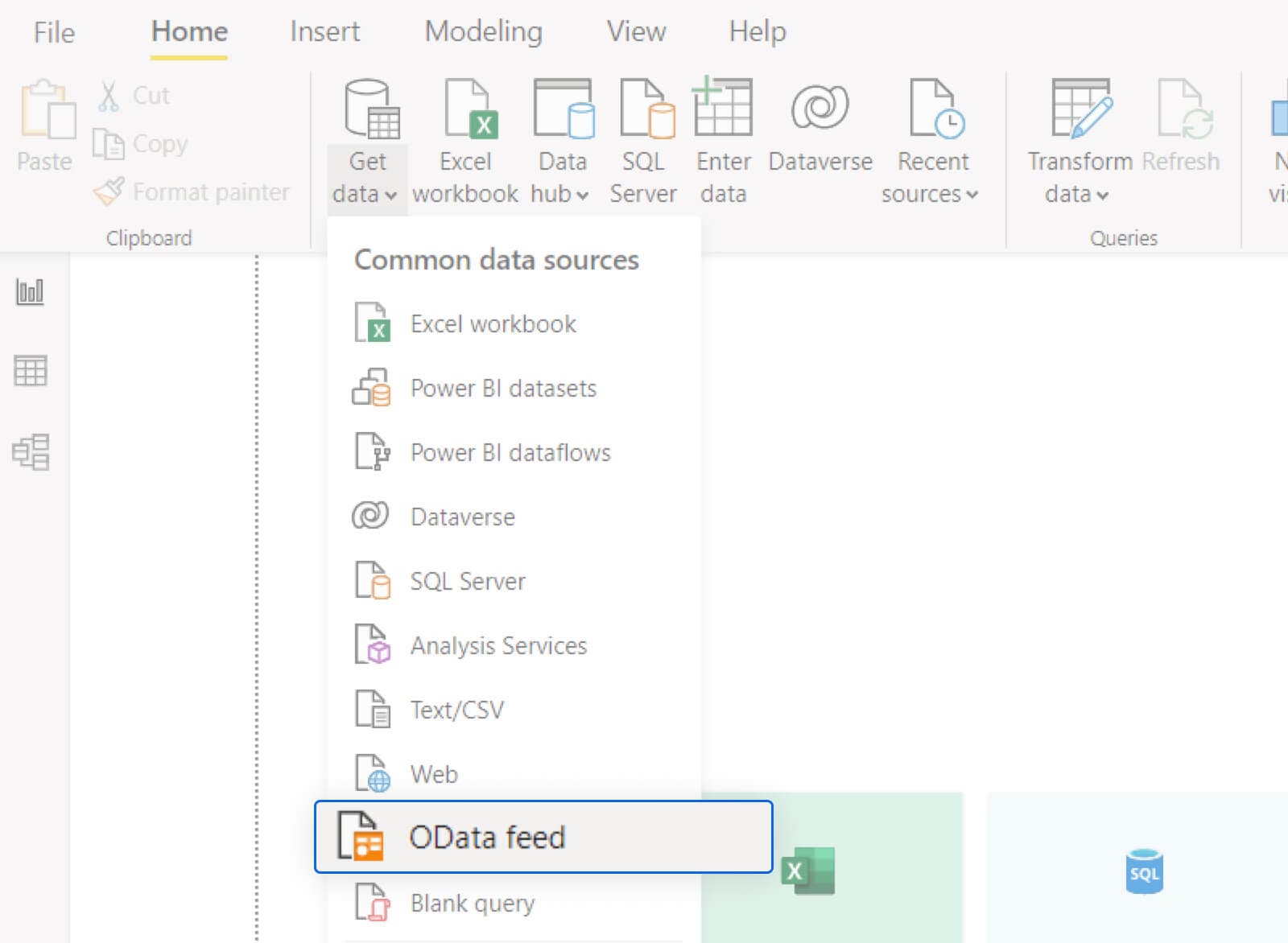Select Web in the data sources list
The height and width of the screenshot is (943, 1288).
coord(514,774)
